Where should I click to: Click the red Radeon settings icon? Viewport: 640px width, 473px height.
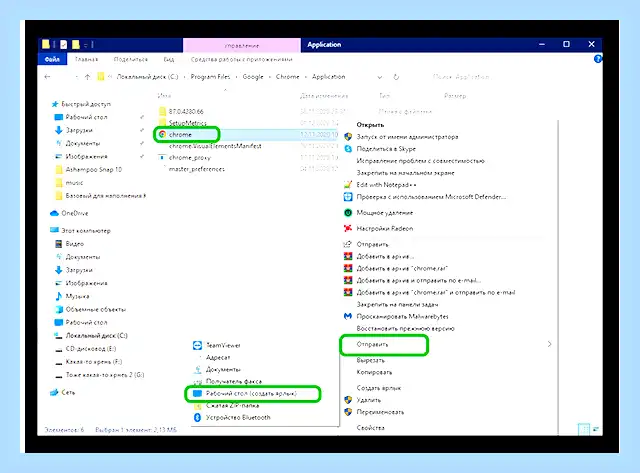click(348, 229)
